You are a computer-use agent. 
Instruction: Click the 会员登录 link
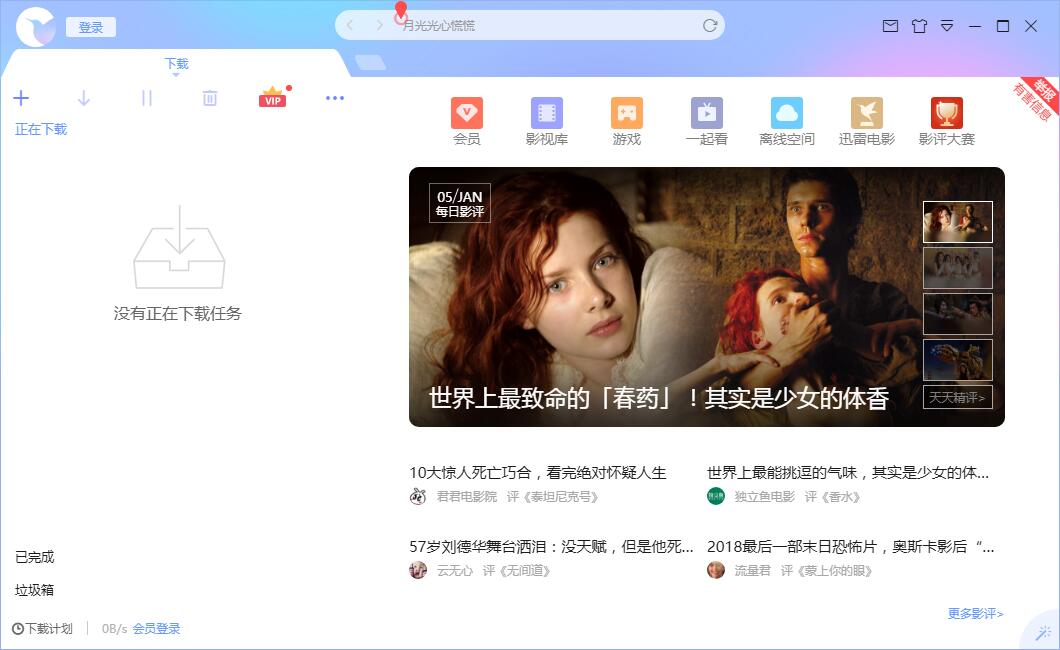[x=156, y=628]
